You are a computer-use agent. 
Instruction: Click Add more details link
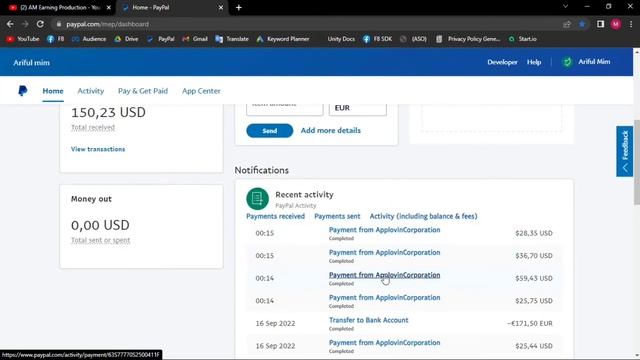tap(331, 131)
